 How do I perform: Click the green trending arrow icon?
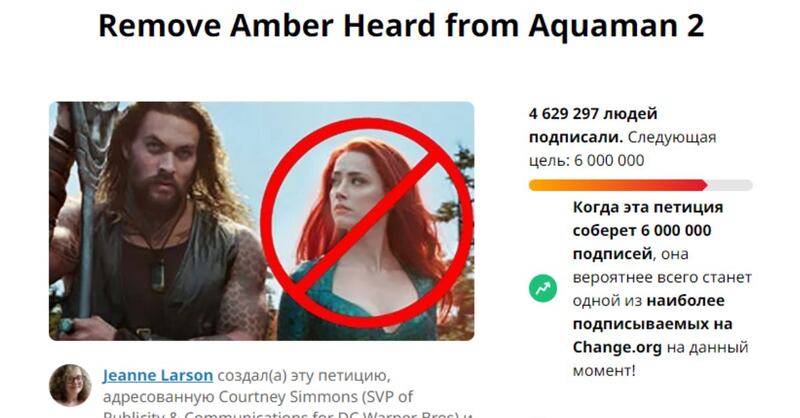click(543, 289)
